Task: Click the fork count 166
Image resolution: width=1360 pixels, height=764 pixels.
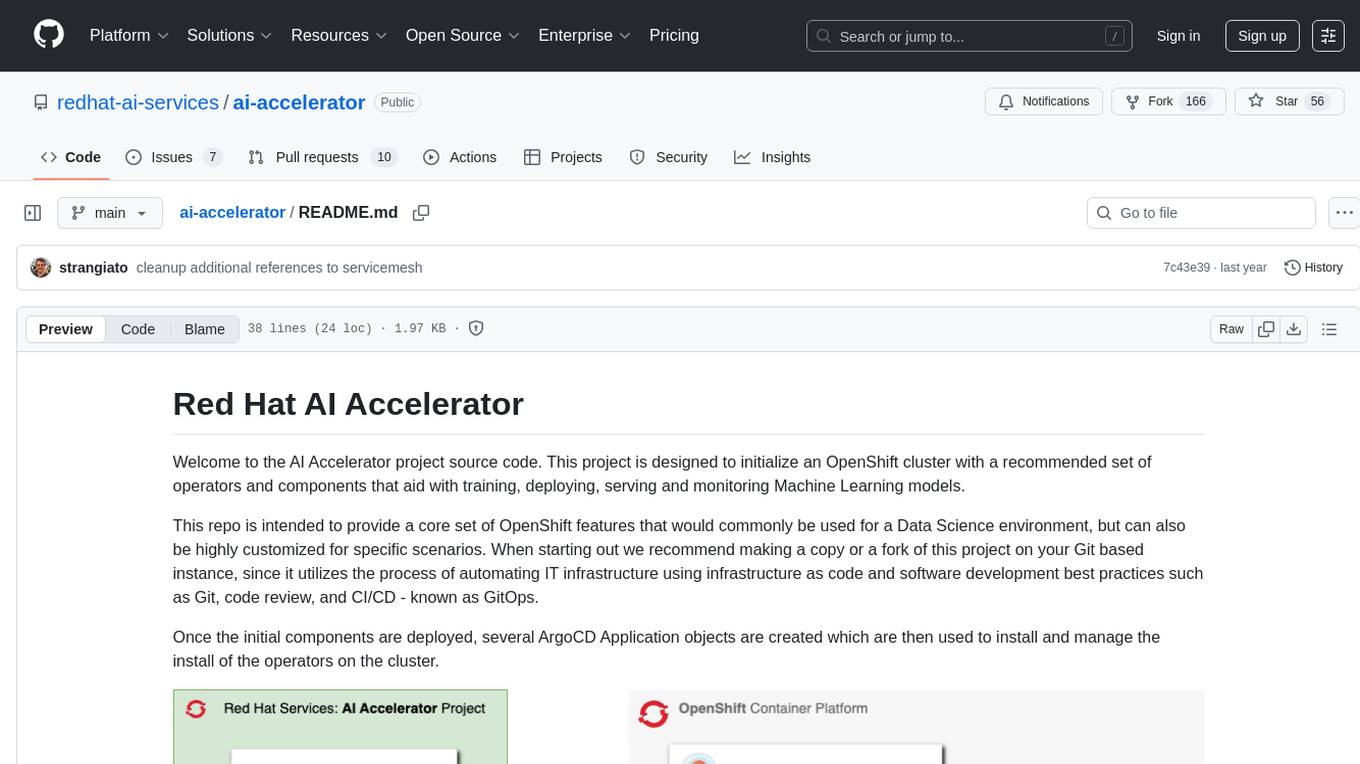Action: (x=1196, y=102)
